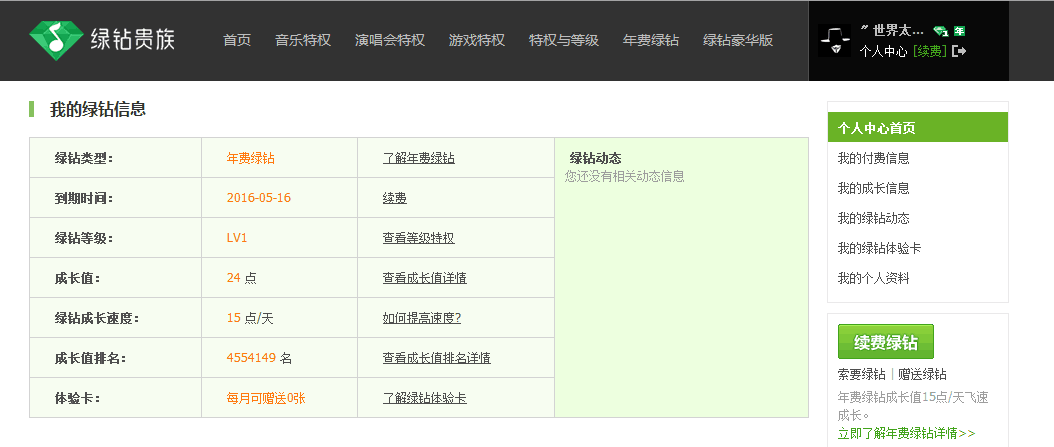Screen dimensions: 1054x447
Task: Click the 绿钻等级: row label
Action: pos(84,238)
